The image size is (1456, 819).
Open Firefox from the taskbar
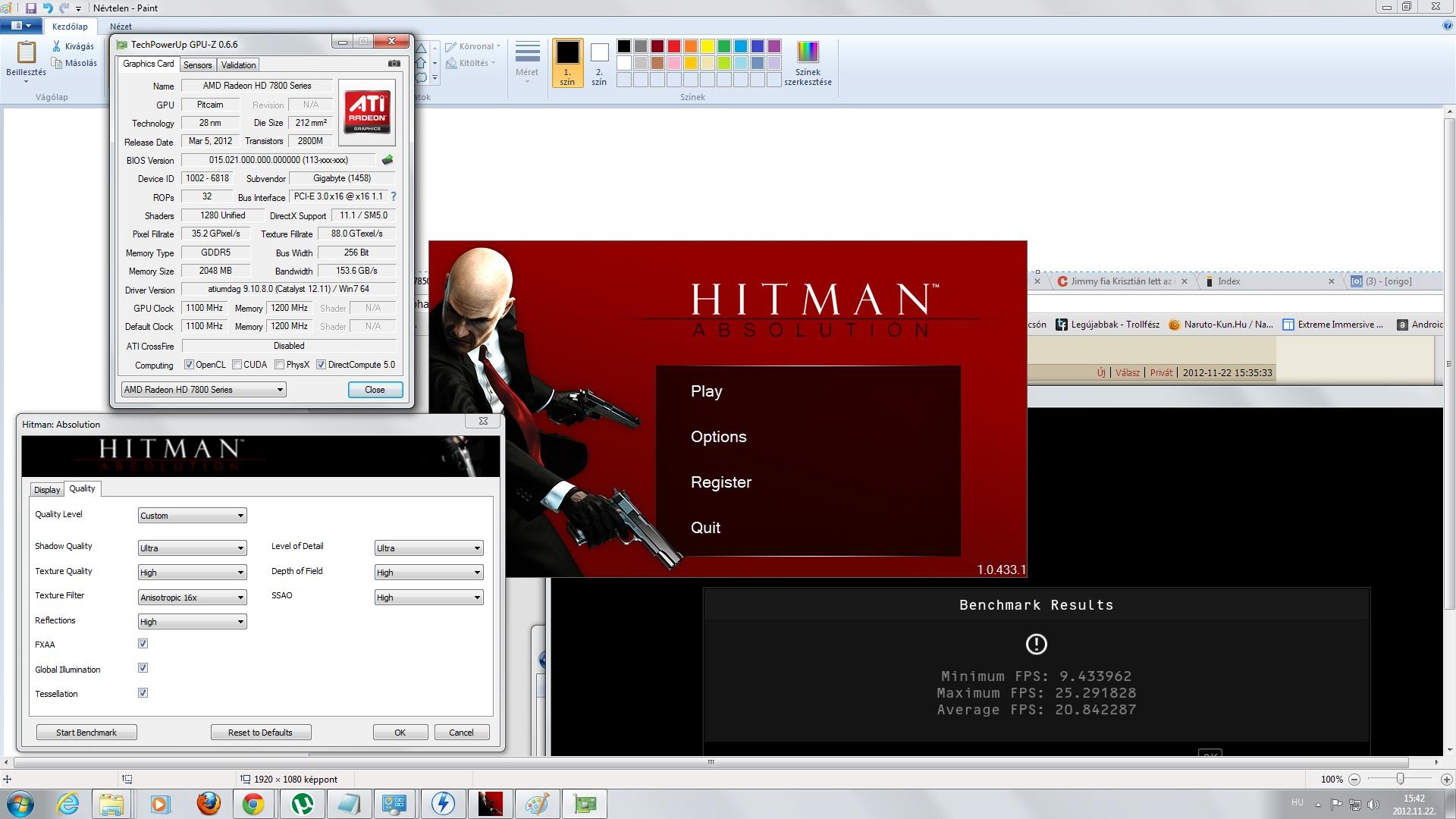coord(208,803)
